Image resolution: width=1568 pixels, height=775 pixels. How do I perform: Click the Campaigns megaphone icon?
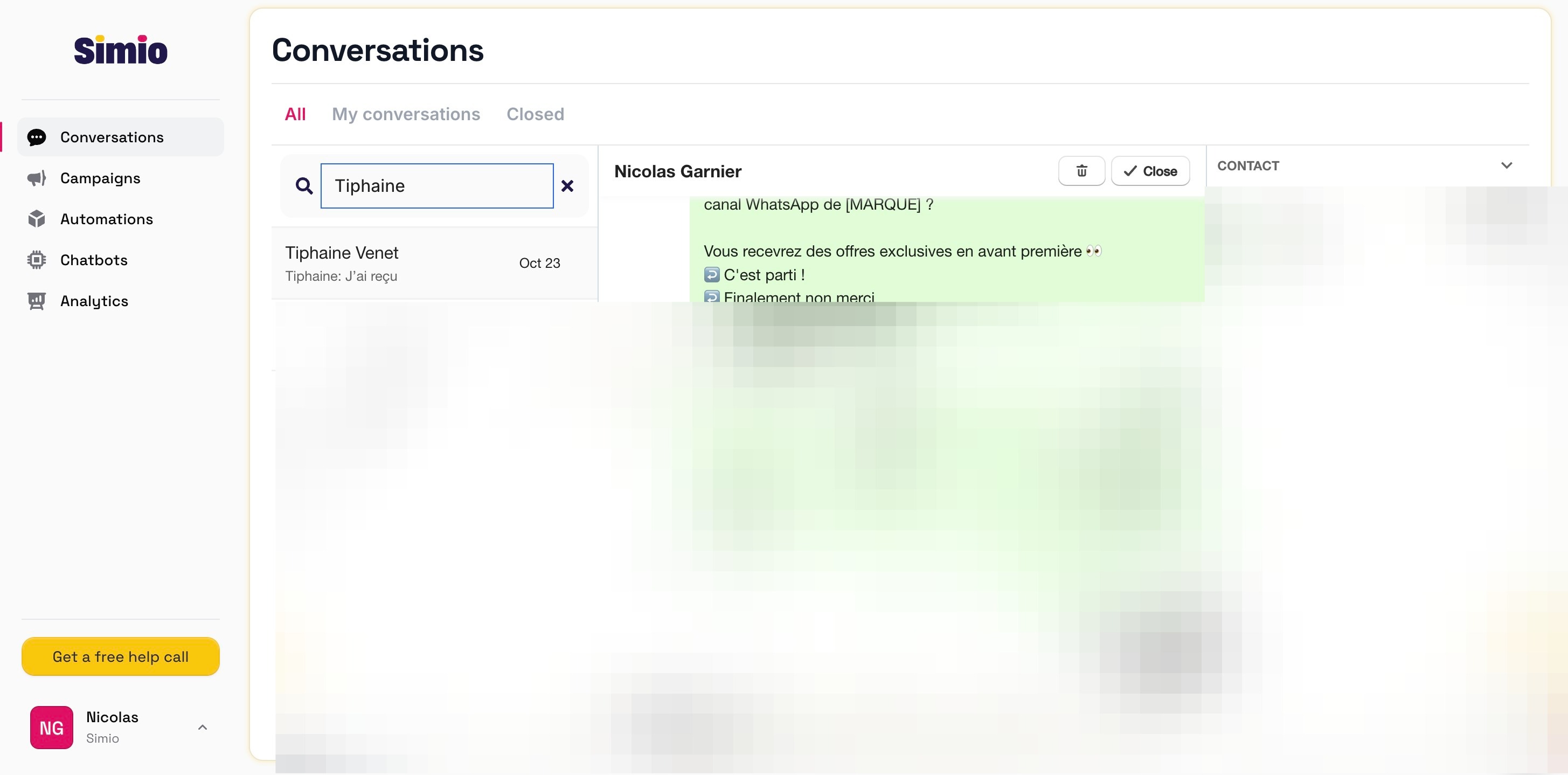click(37, 178)
